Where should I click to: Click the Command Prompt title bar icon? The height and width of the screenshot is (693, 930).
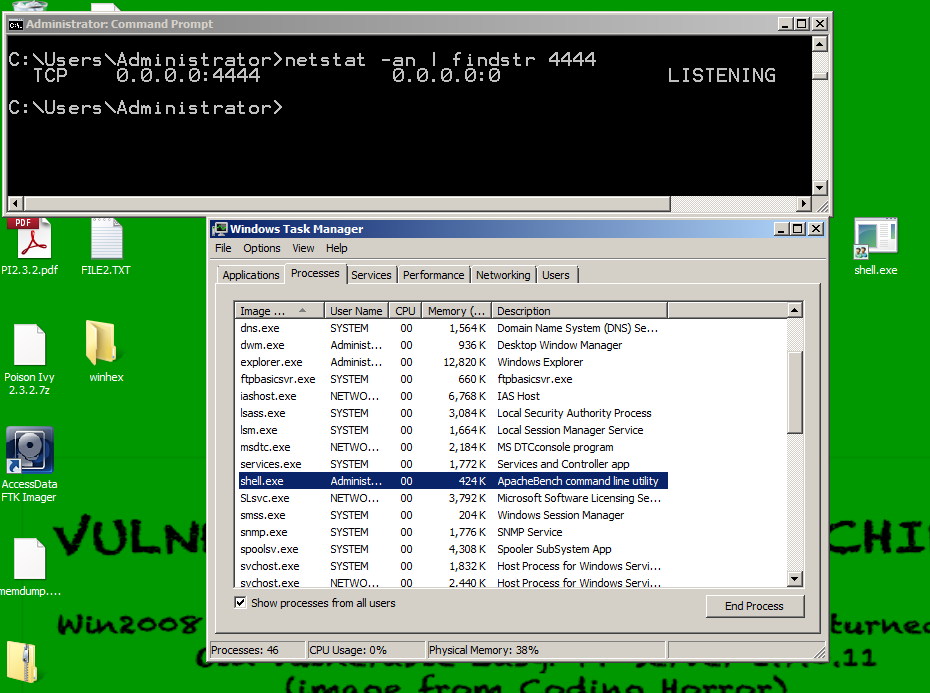16,24
